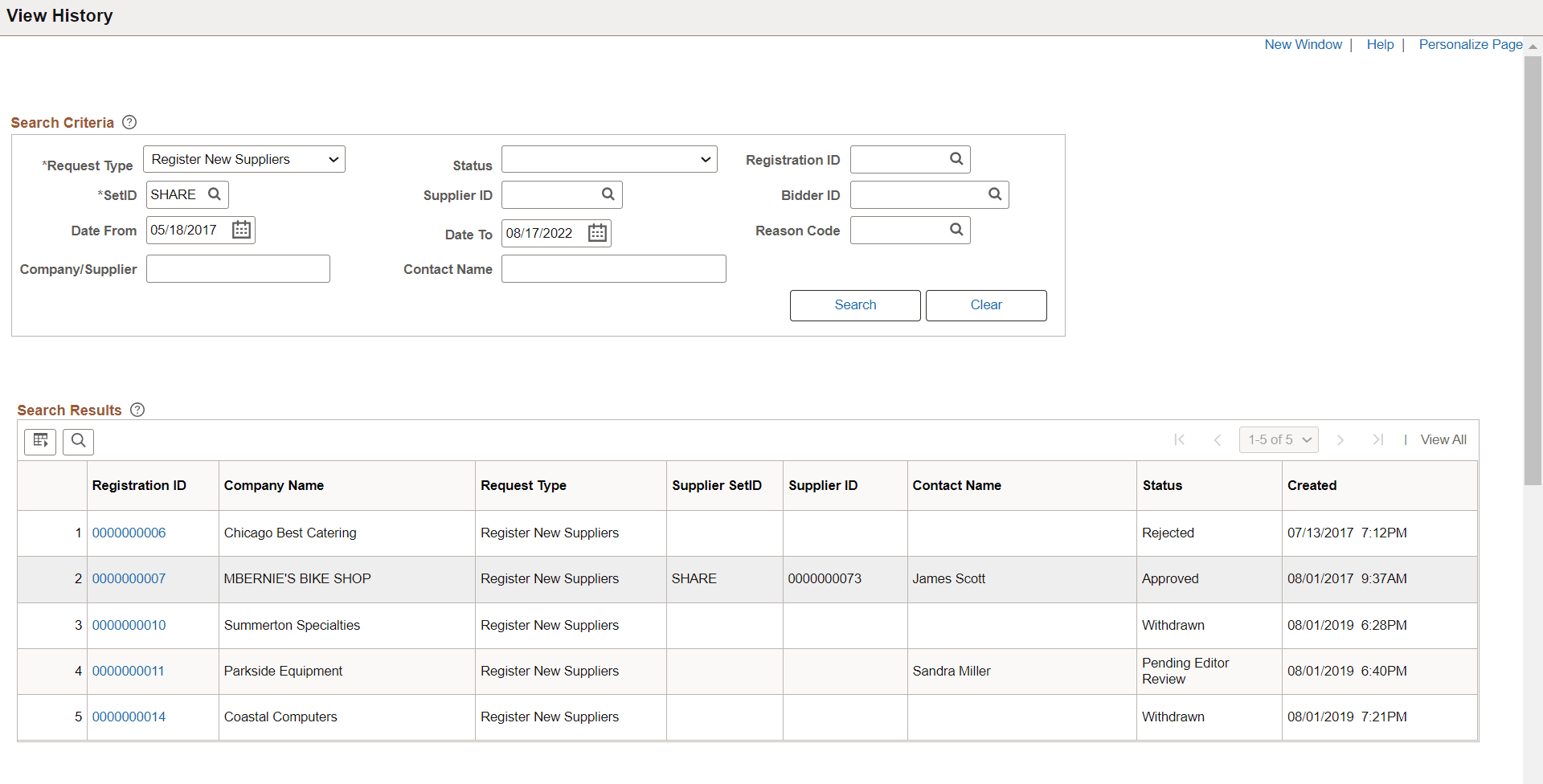The image size is (1543, 784).
Task: Open registration 0000000010 for Summerton Specialties
Action: [x=129, y=625]
